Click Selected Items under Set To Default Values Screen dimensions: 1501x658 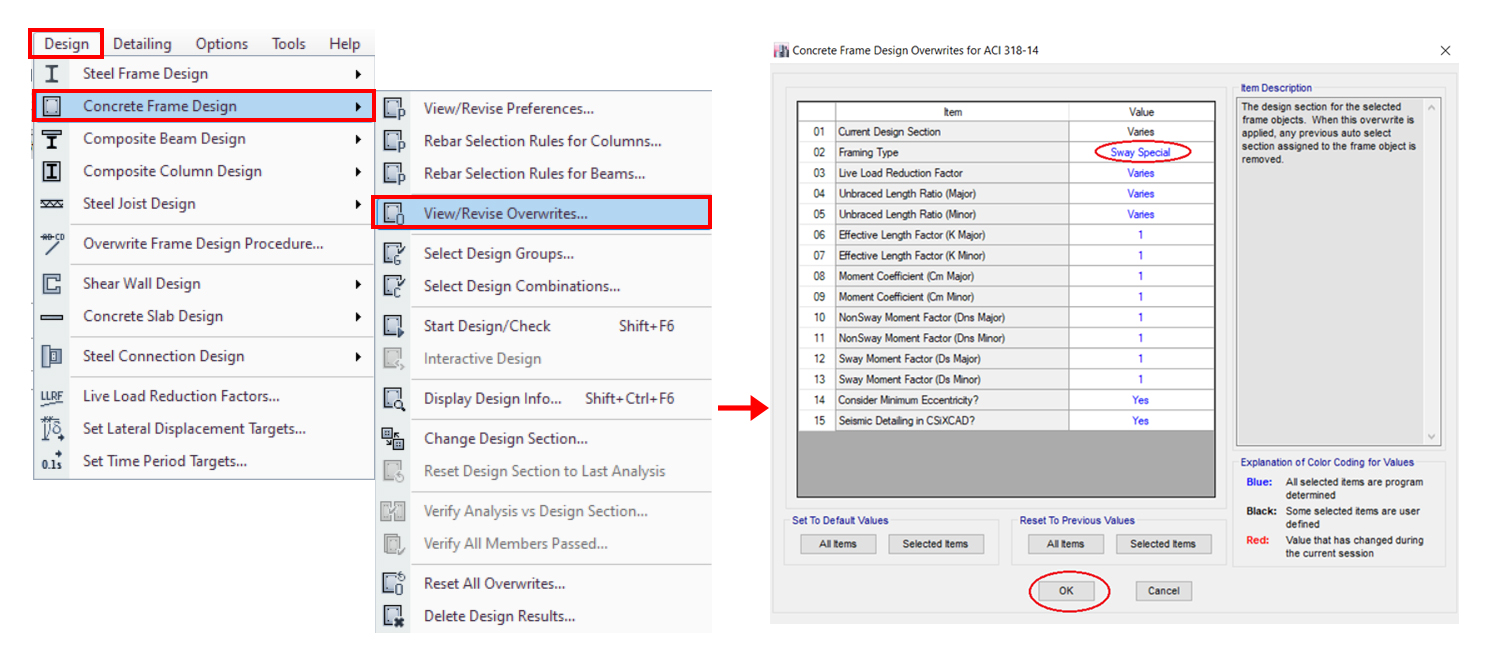coord(935,544)
